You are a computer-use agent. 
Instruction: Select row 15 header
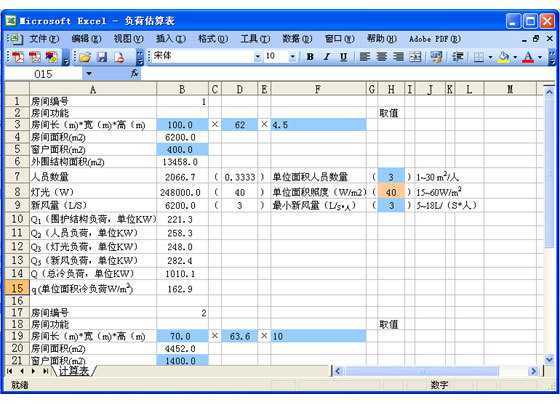click(17, 288)
